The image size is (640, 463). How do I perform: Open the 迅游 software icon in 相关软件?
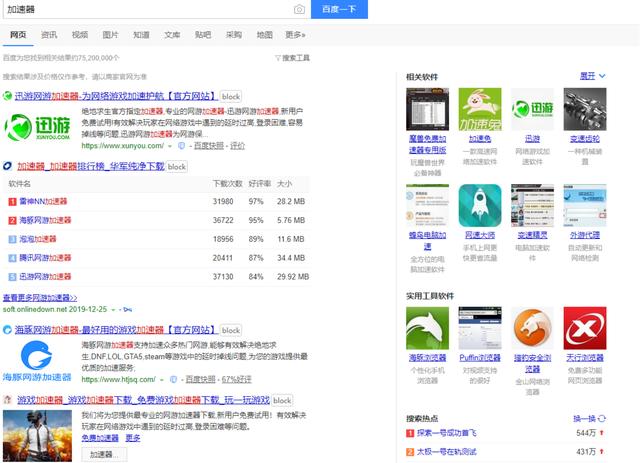click(x=532, y=109)
